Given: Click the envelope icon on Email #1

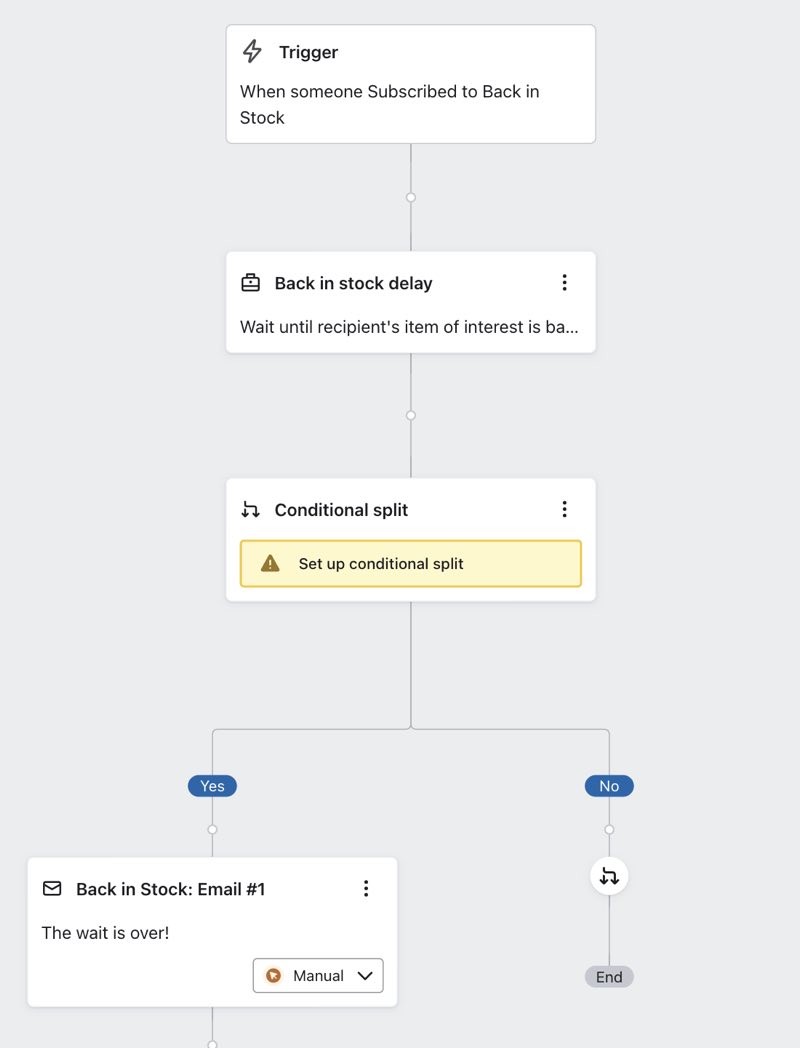Looking at the screenshot, I should (x=52, y=888).
